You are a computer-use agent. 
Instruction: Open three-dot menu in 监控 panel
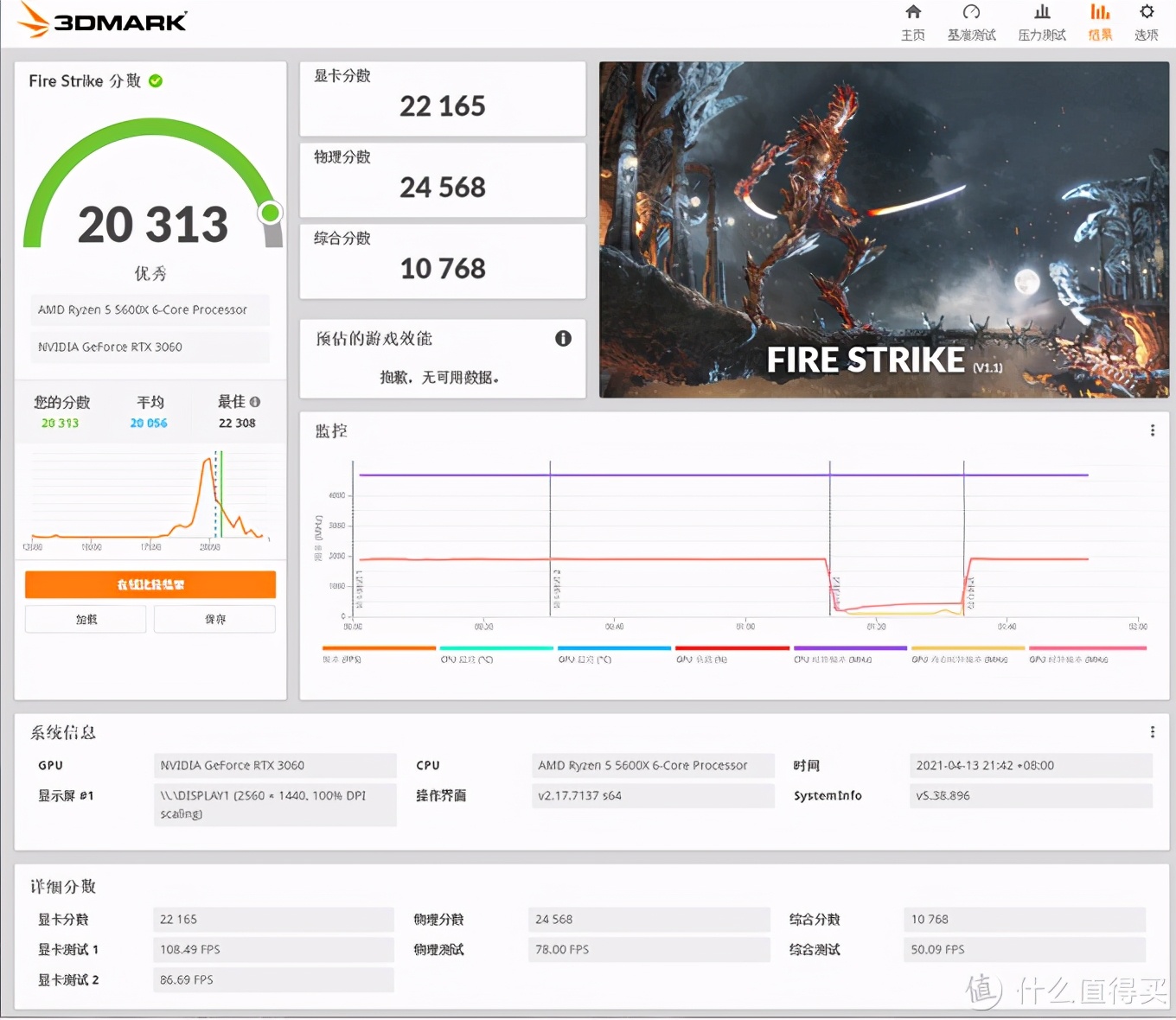tap(1152, 430)
